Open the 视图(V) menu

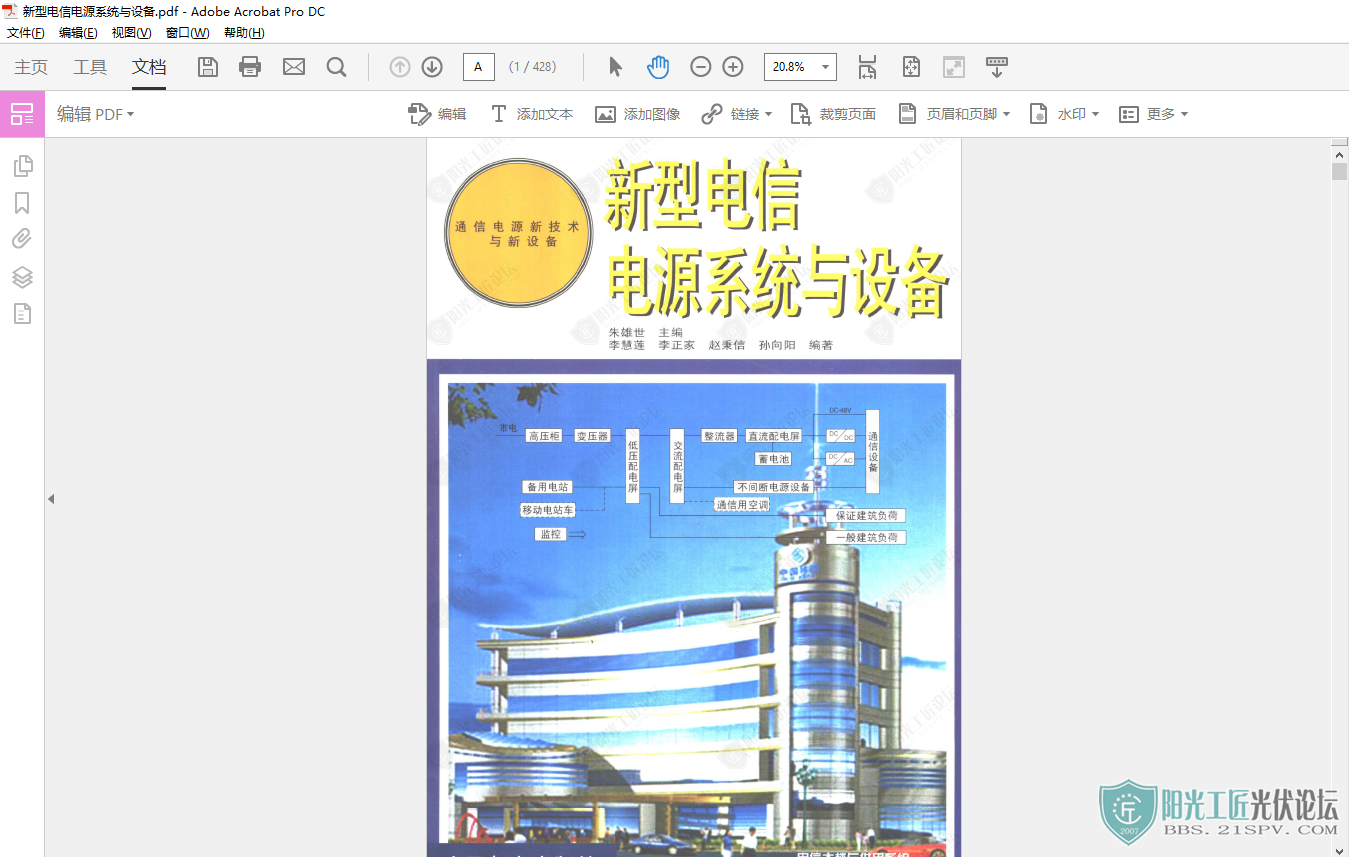pos(131,33)
